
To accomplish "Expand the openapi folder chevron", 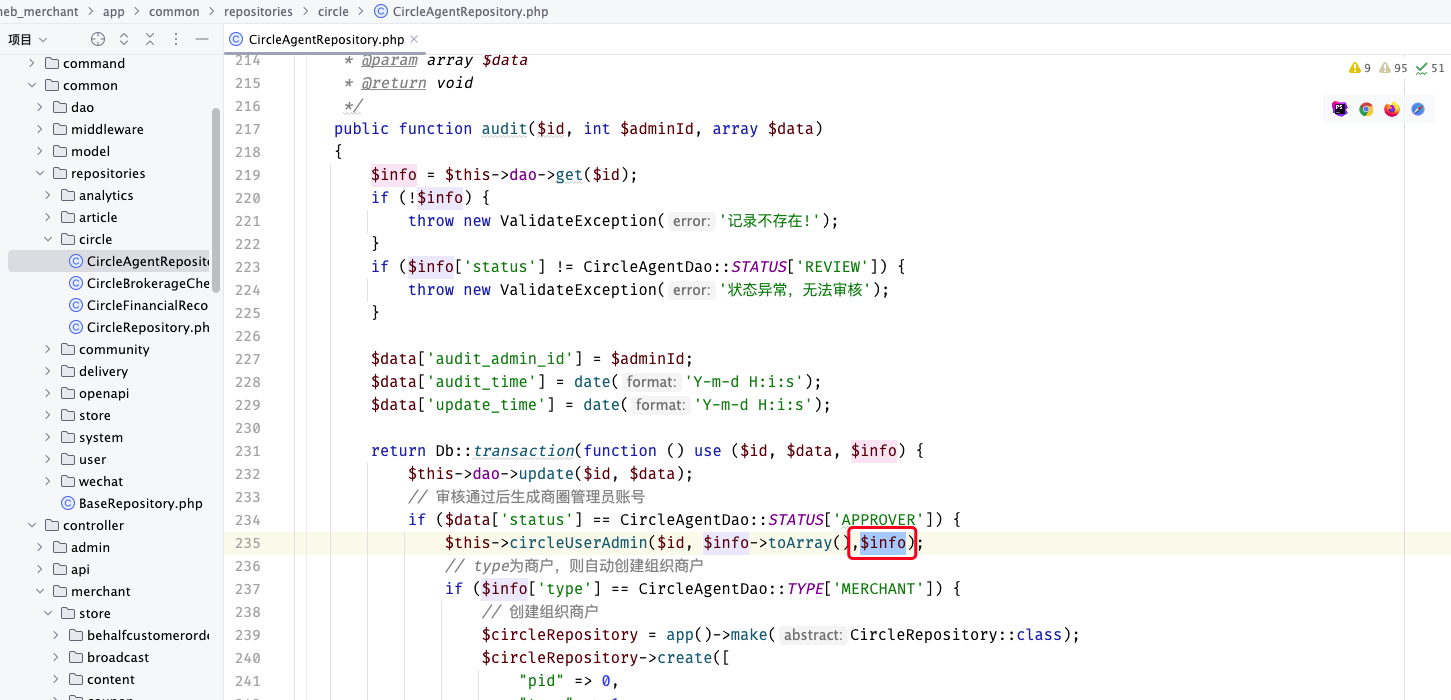I will click(x=48, y=393).
